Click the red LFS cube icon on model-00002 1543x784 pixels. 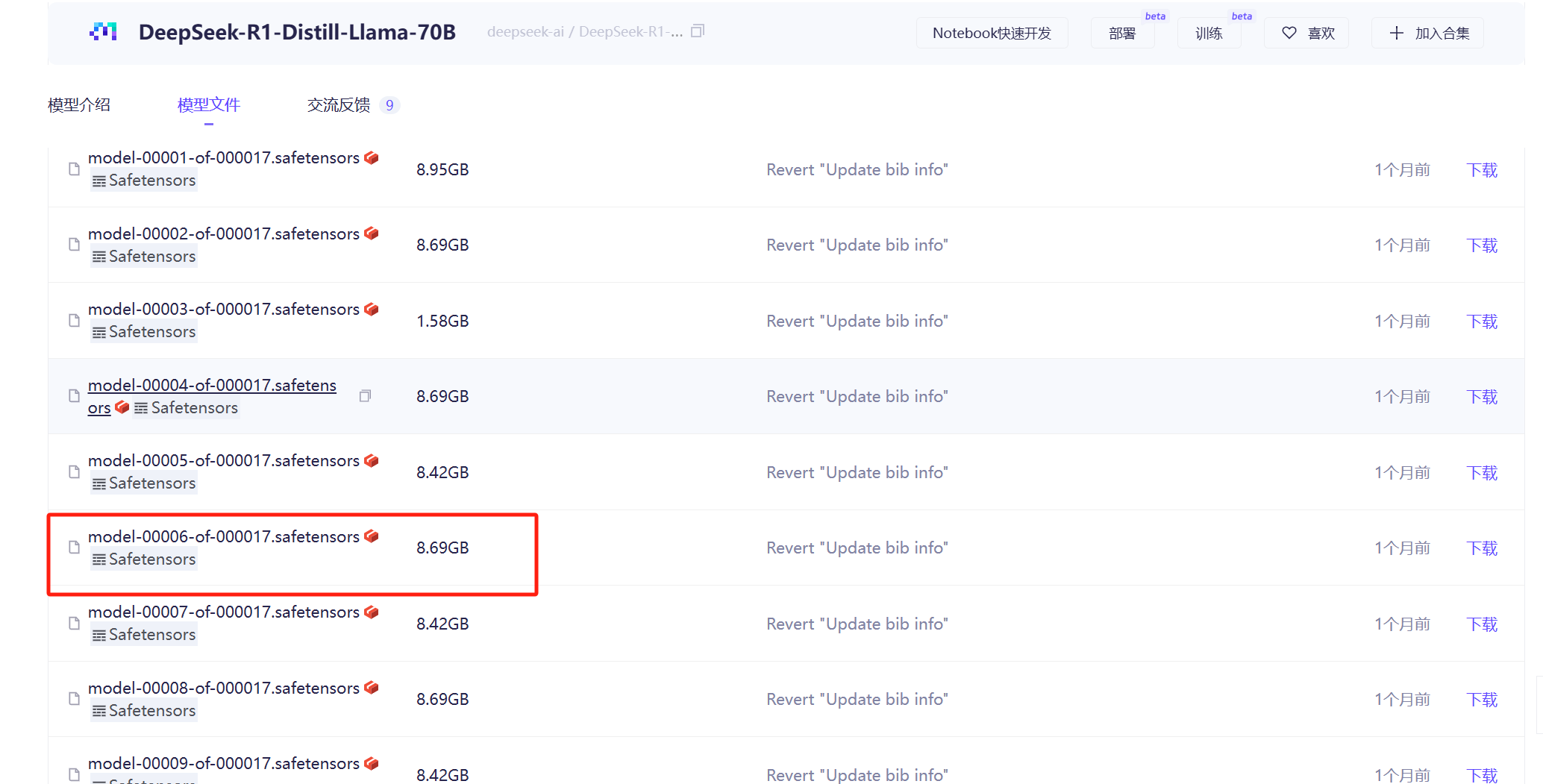pos(372,233)
